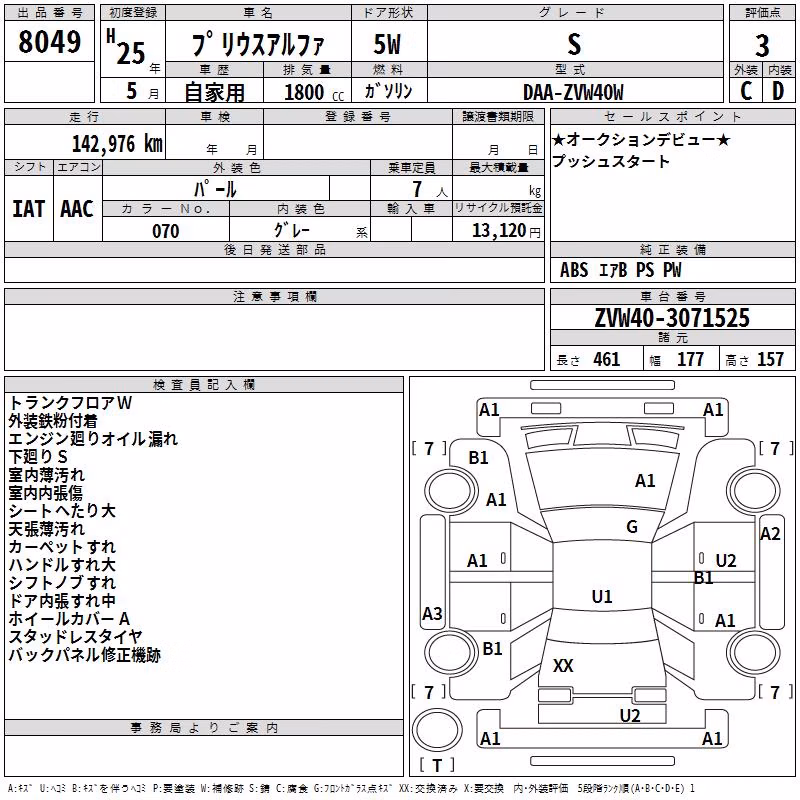800x800 pixels.
Task: Click the usage history 自家用
Action: coord(214,92)
